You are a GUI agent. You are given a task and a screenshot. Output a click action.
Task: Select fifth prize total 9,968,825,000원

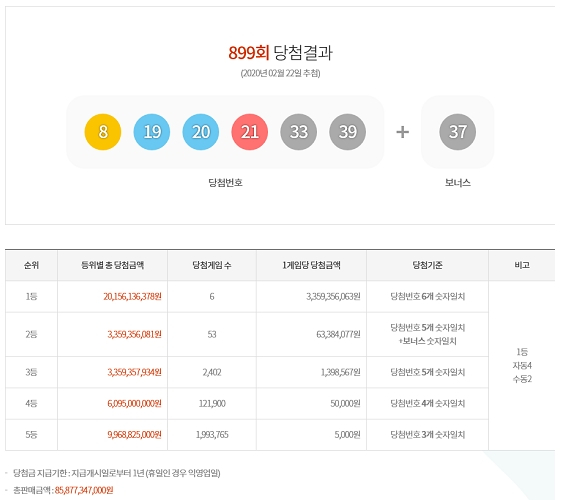point(135,435)
